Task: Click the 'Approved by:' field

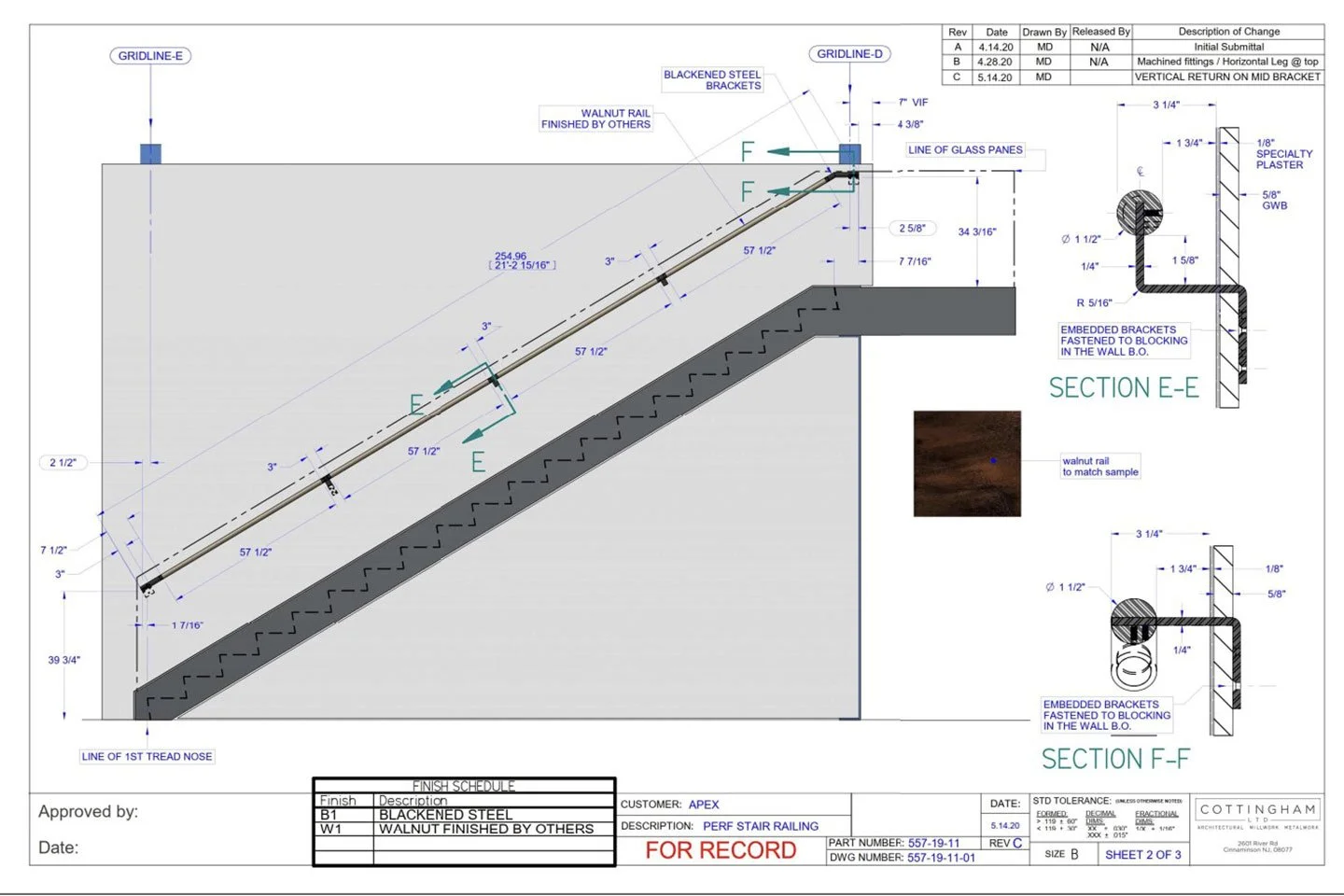Action: point(88,812)
